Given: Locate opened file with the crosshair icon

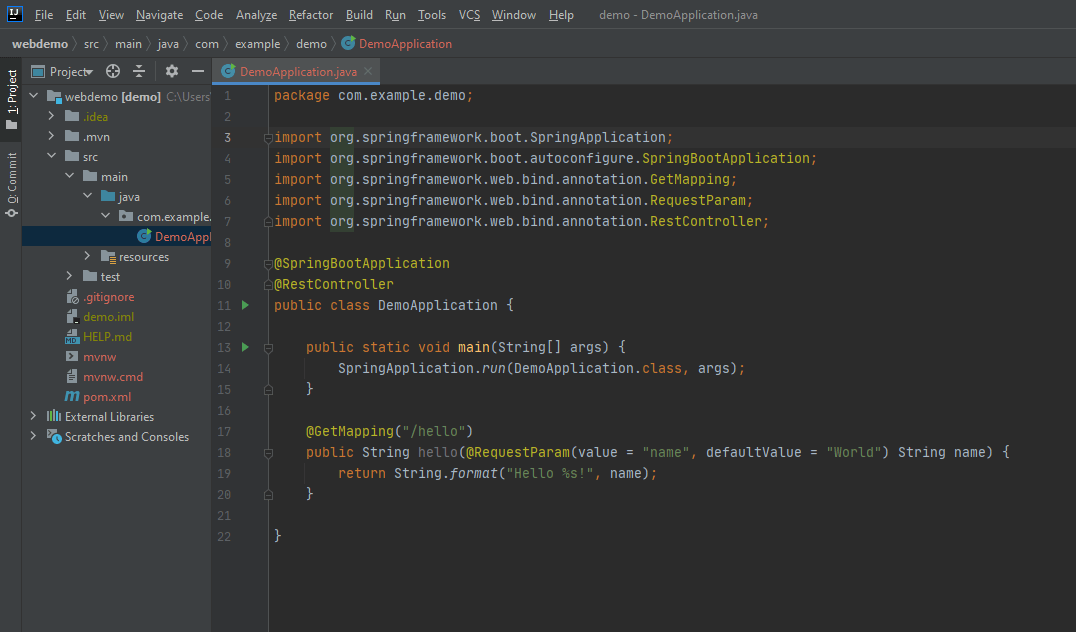Looking at the screenshot, I should (112, 71).
